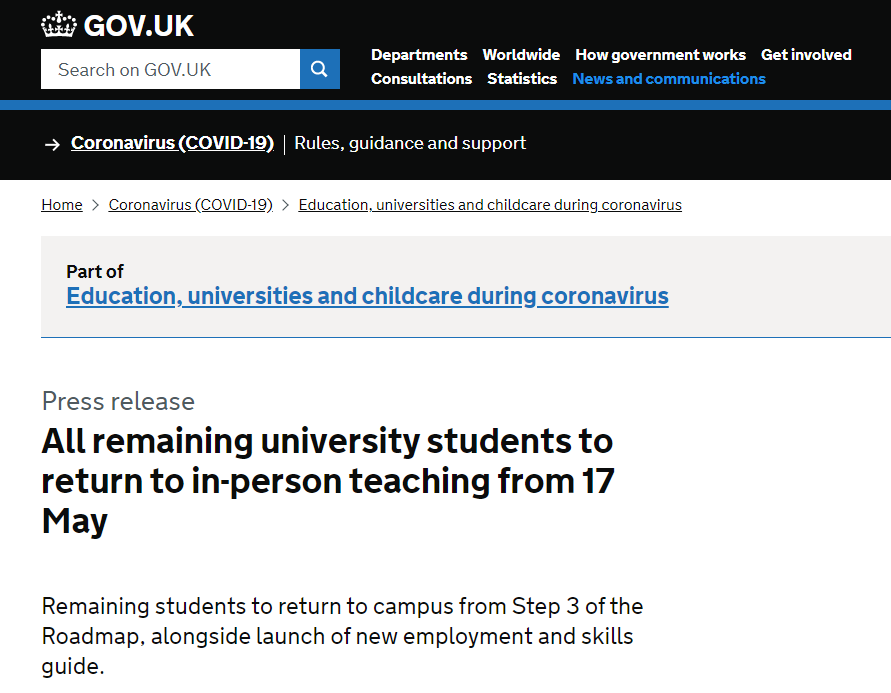Screen dimensions: 891x693
Task: Go to How government works
Action: click(x=660, y=55)
